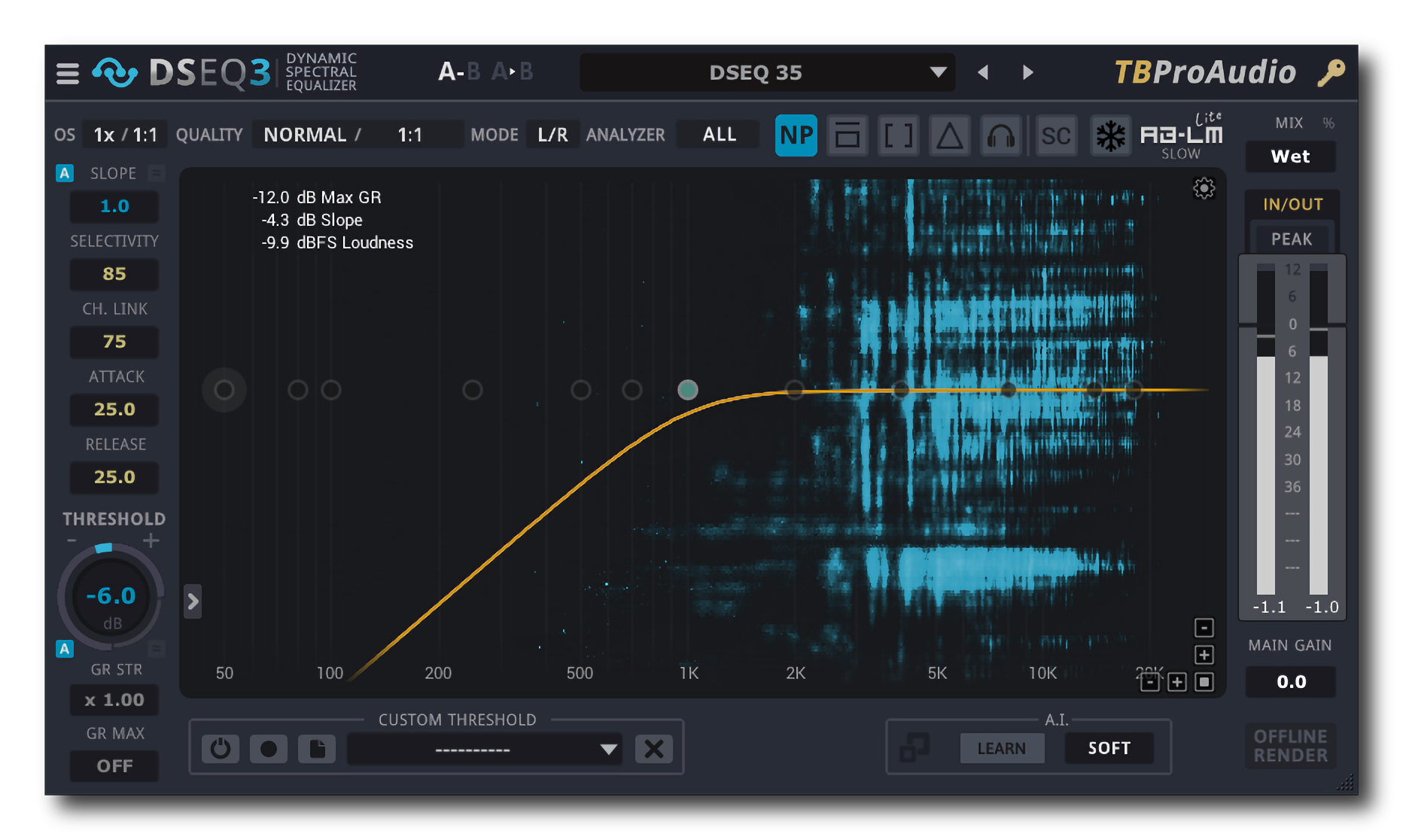This screenshot has height=840, width=1403.
Task: Open the hamburger menu
Action: click(66, 72)
